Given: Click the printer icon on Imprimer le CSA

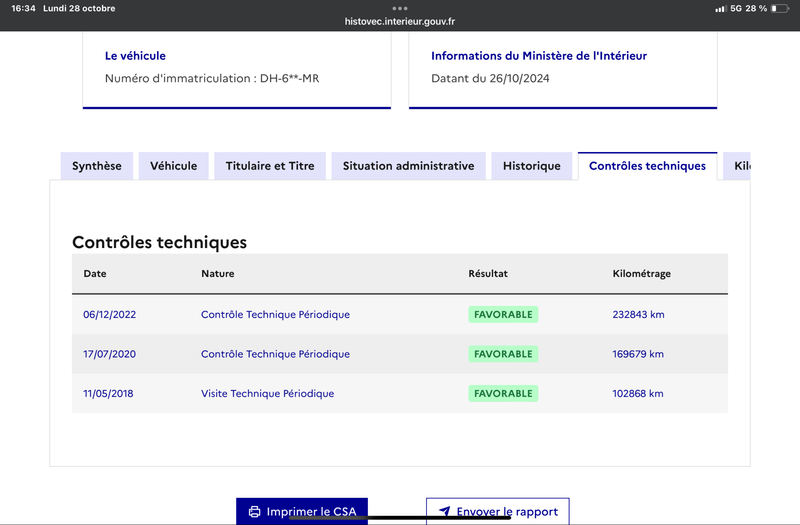Looking at the screenshot, I should [254, 512].
